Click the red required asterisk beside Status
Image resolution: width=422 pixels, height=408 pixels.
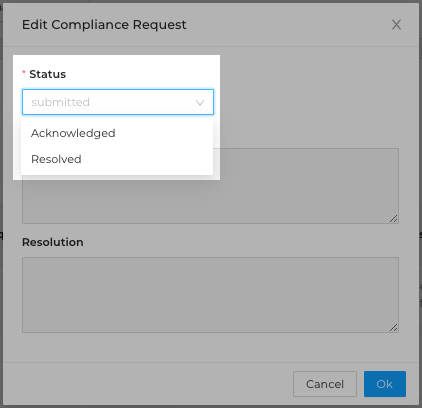pyautogui.click(x=24, y=73)
